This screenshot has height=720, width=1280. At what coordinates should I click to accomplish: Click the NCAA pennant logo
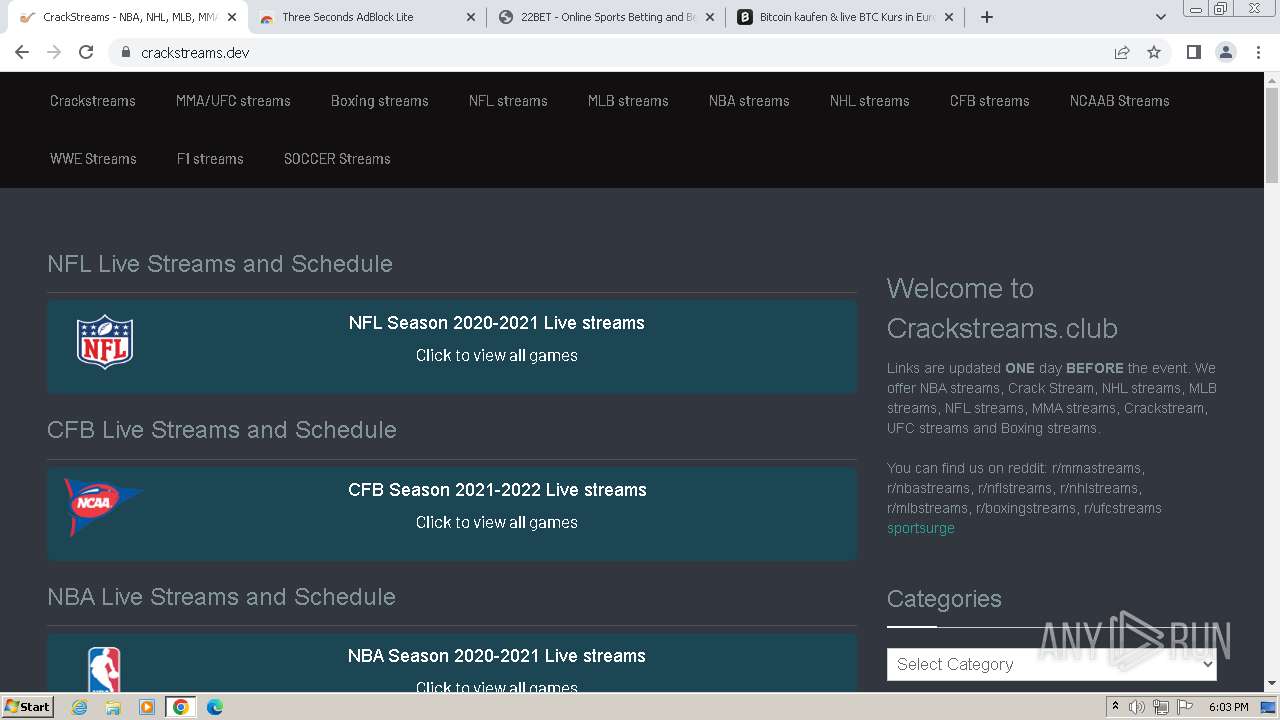pyautogui.click(x=103, y=506)
